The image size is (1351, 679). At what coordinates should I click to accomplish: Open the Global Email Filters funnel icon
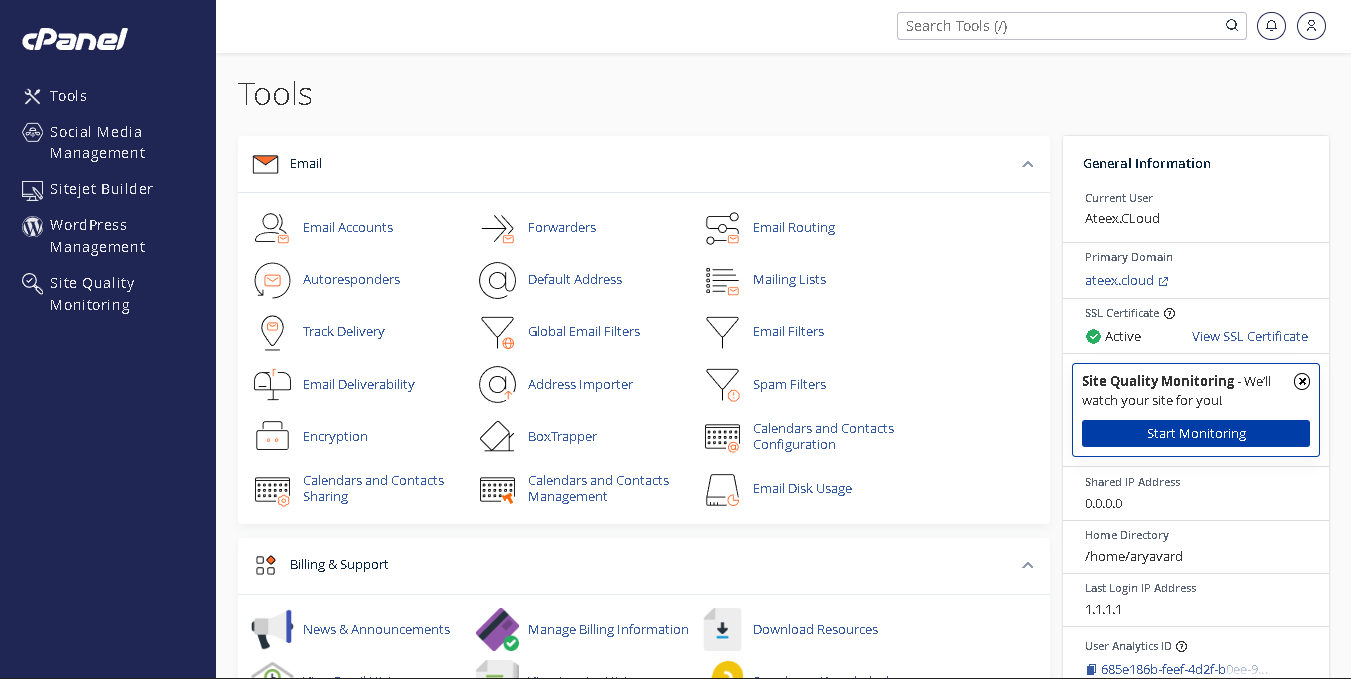tap(497, 332)
